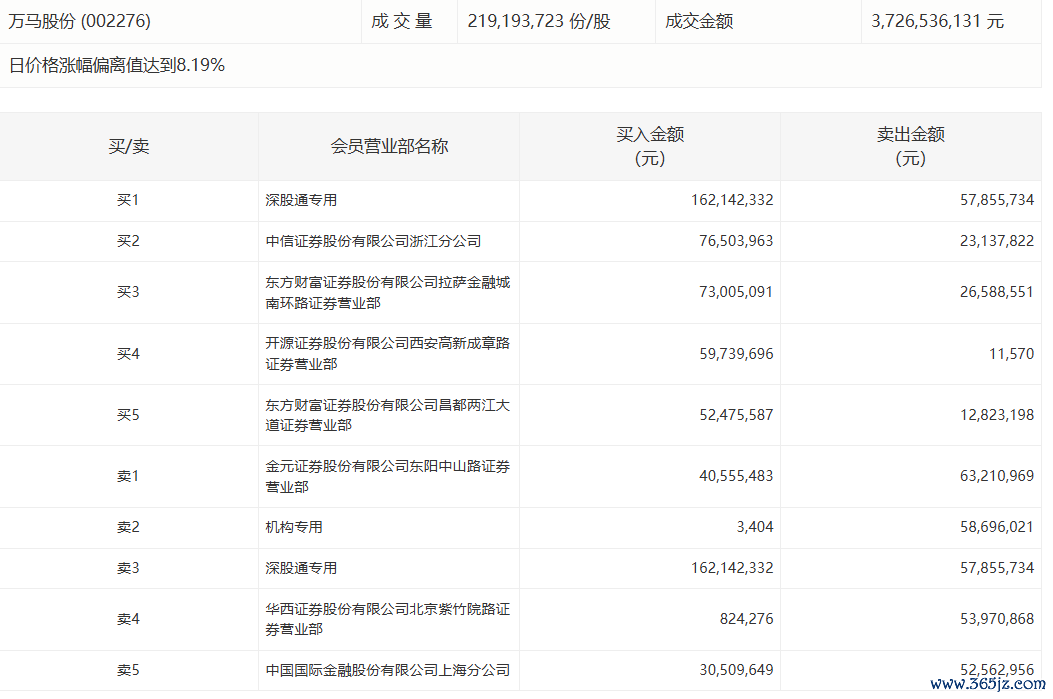This screenshot has height=699, width=1053.
Task: Click buy amount 30,509,649
Action: pos(736,670)
